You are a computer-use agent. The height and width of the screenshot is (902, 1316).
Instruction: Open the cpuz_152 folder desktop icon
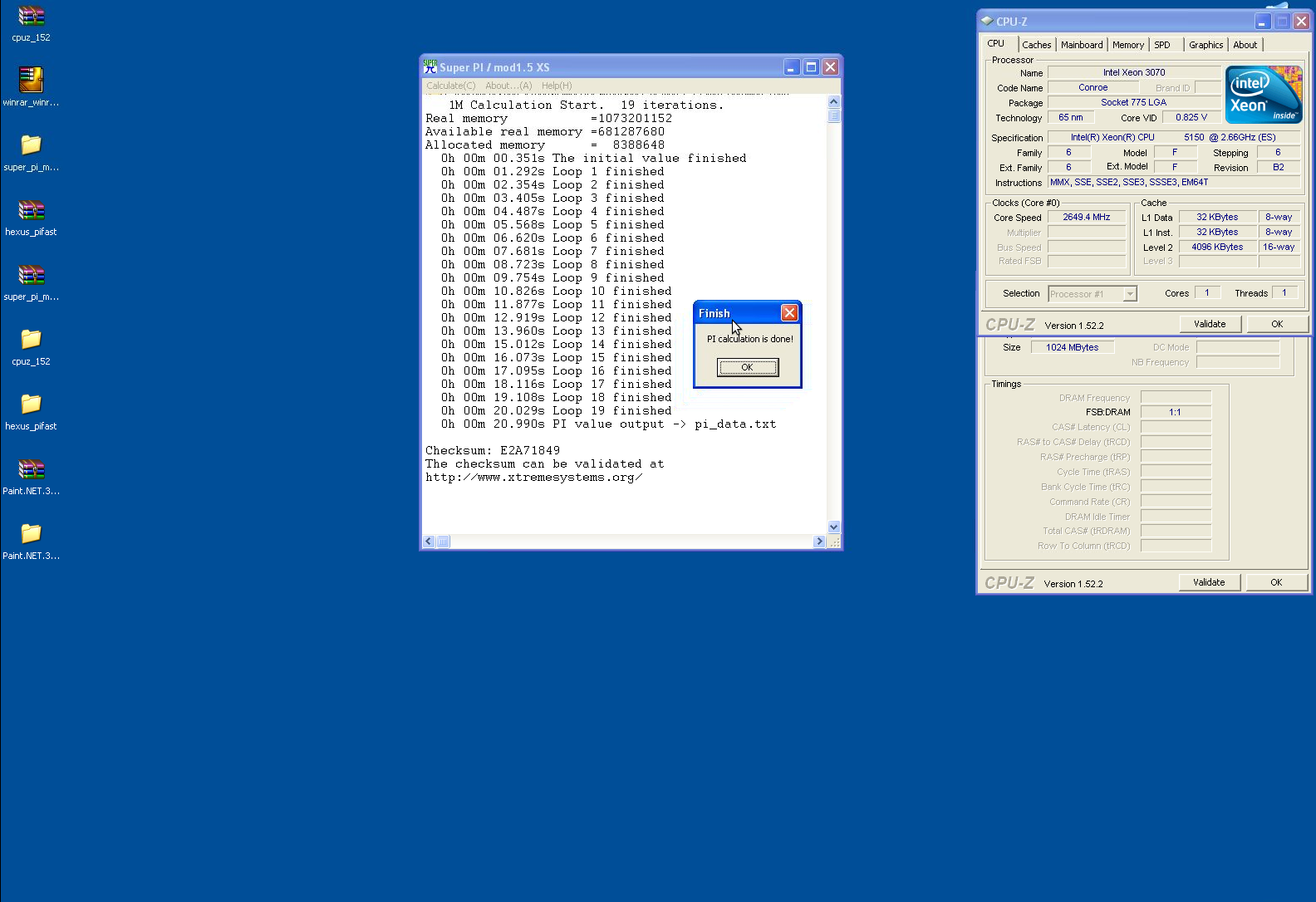tap(31, 339)
